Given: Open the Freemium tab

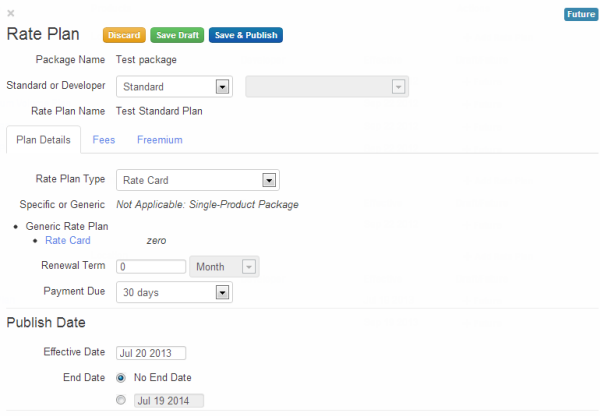Looking at the screenshot, I should click(159, 140).
